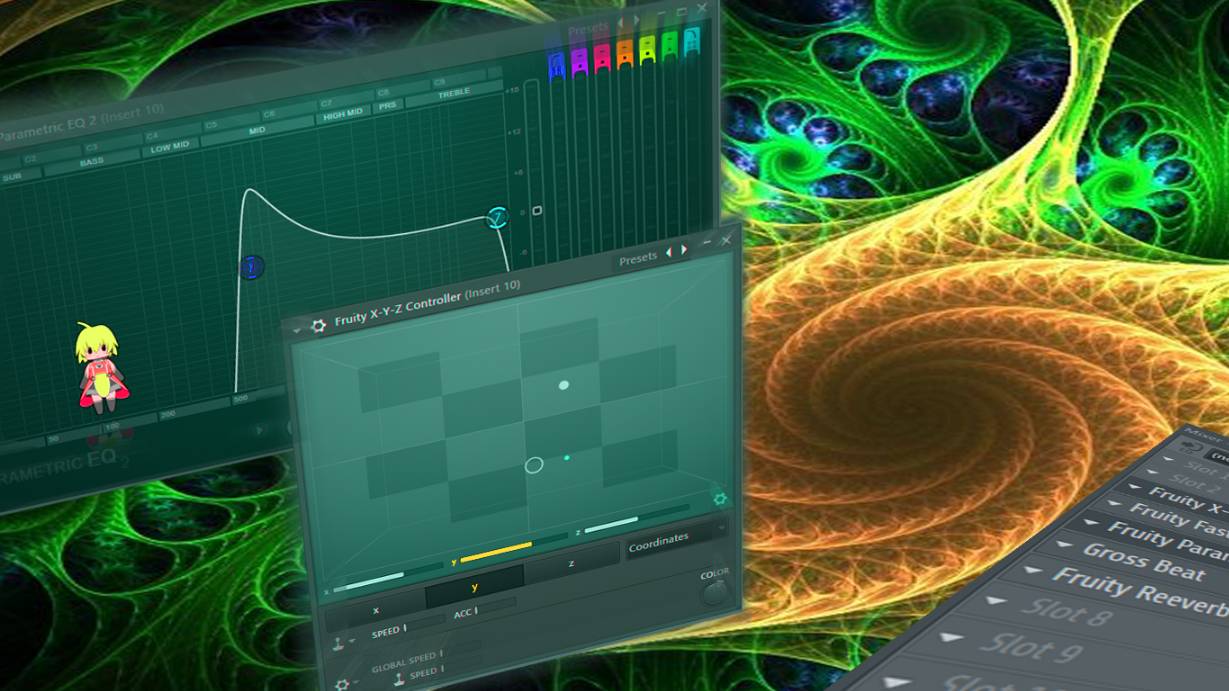Image resolution: width=1229 pixels, height=691 pixels.
Task: Select previous preset in X-Y-Z Controller
Action: pyautogui.click(x=668, y=253)
